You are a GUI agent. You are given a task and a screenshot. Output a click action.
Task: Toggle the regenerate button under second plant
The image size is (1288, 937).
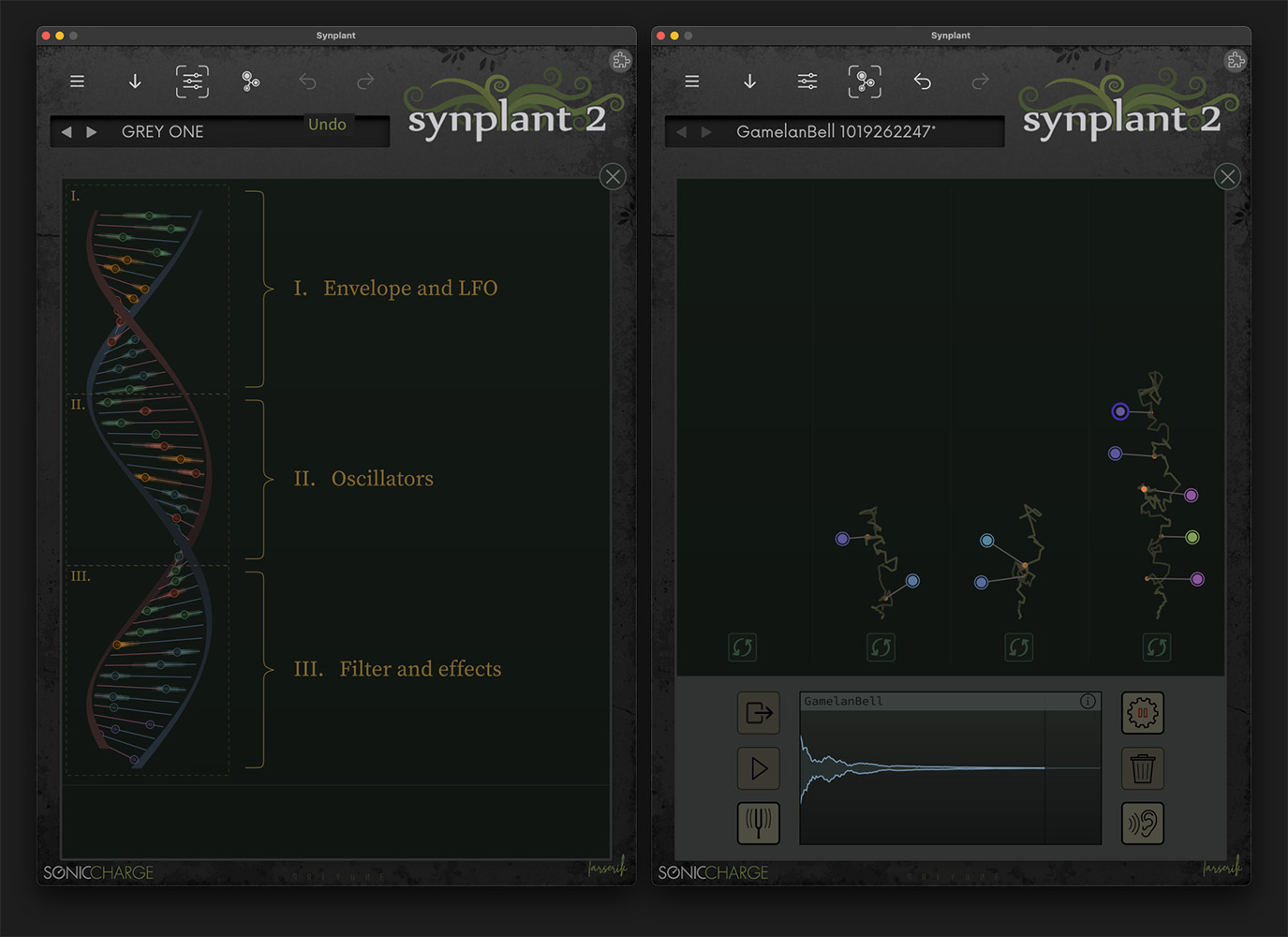click(x=881, y=647)
